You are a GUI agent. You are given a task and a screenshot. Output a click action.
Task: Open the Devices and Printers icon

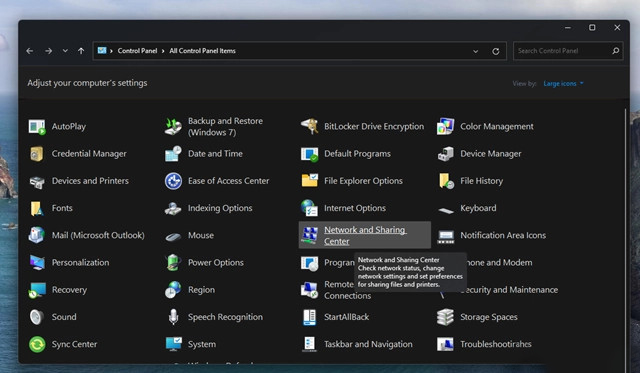37,181
